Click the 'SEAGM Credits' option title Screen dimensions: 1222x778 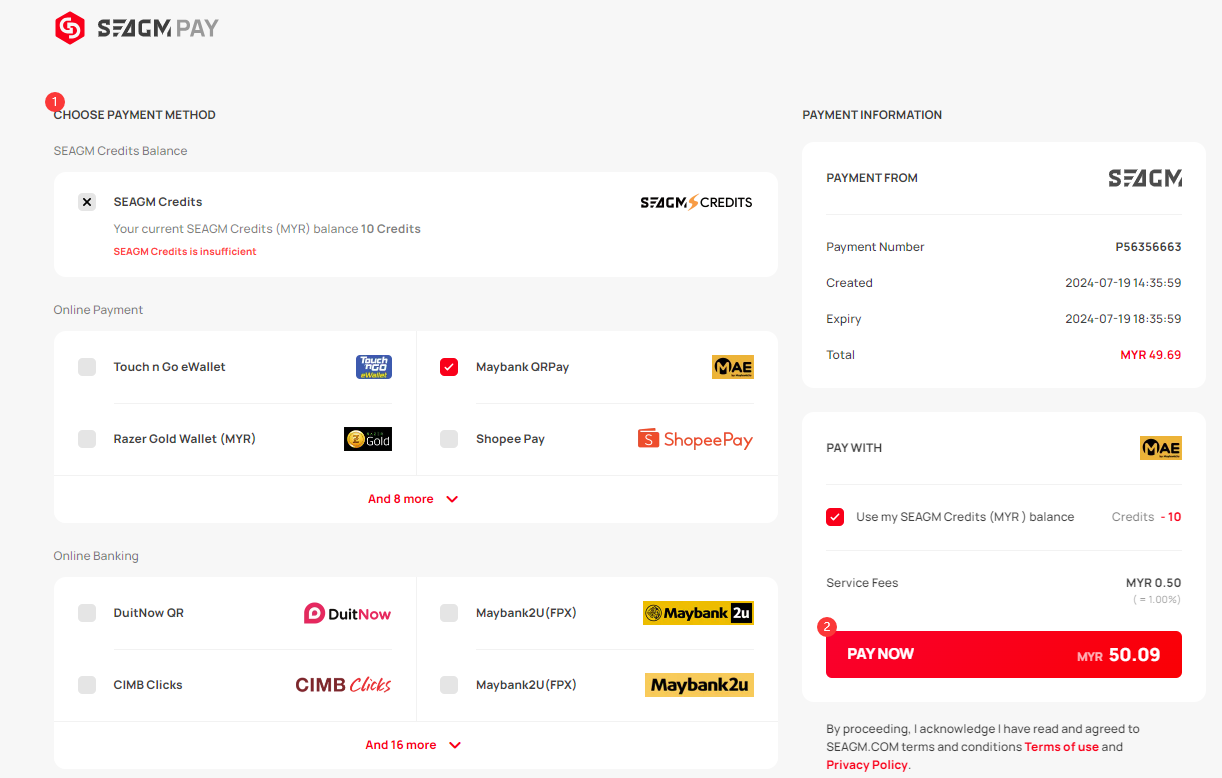click(x=158, y=202)
